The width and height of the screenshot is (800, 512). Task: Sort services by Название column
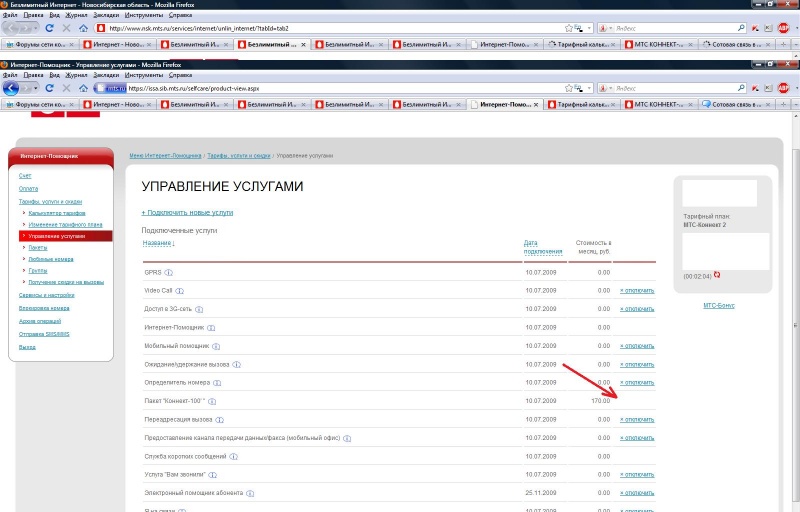(158, 243)
